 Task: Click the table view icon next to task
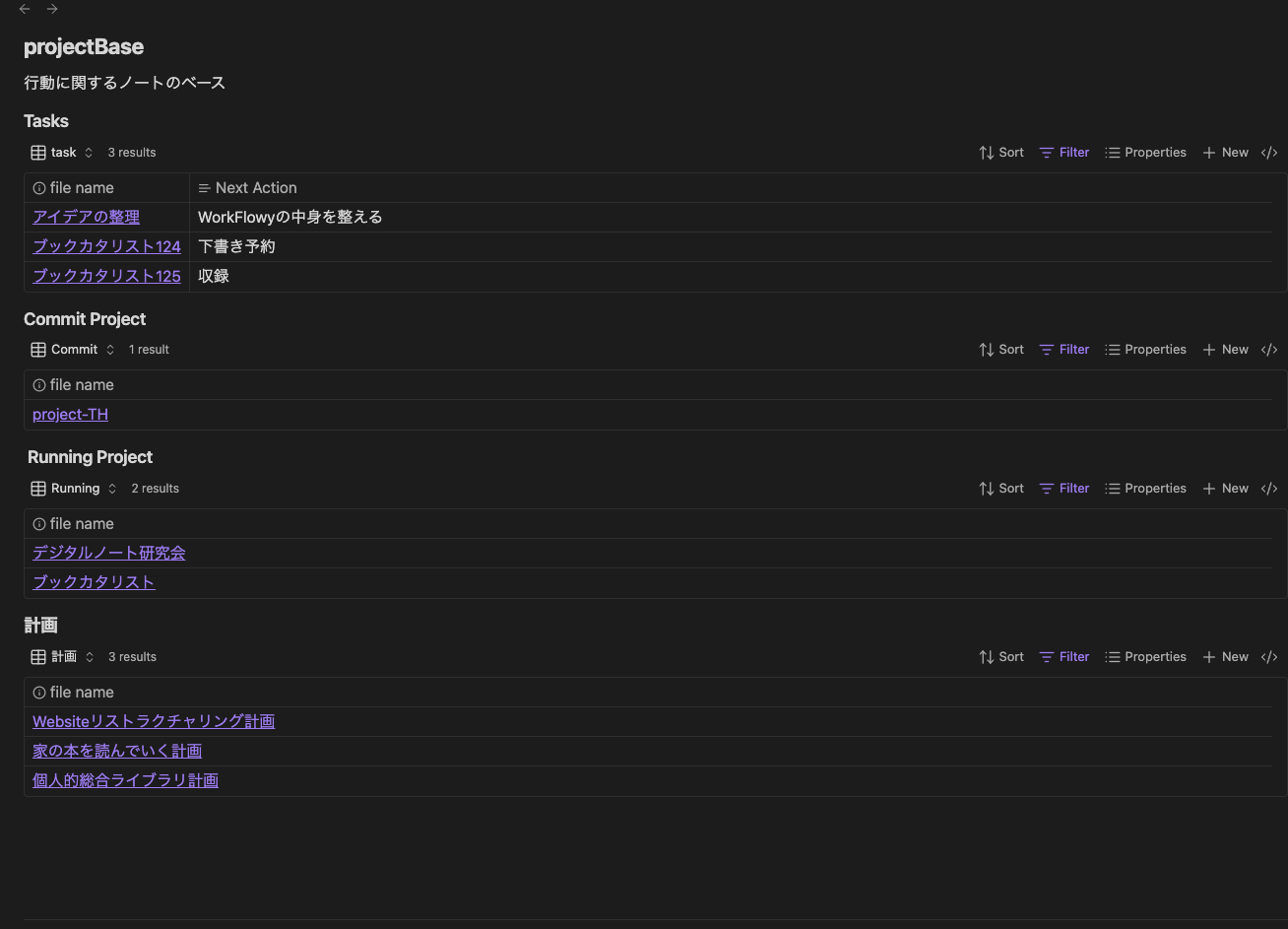(36, 152)
